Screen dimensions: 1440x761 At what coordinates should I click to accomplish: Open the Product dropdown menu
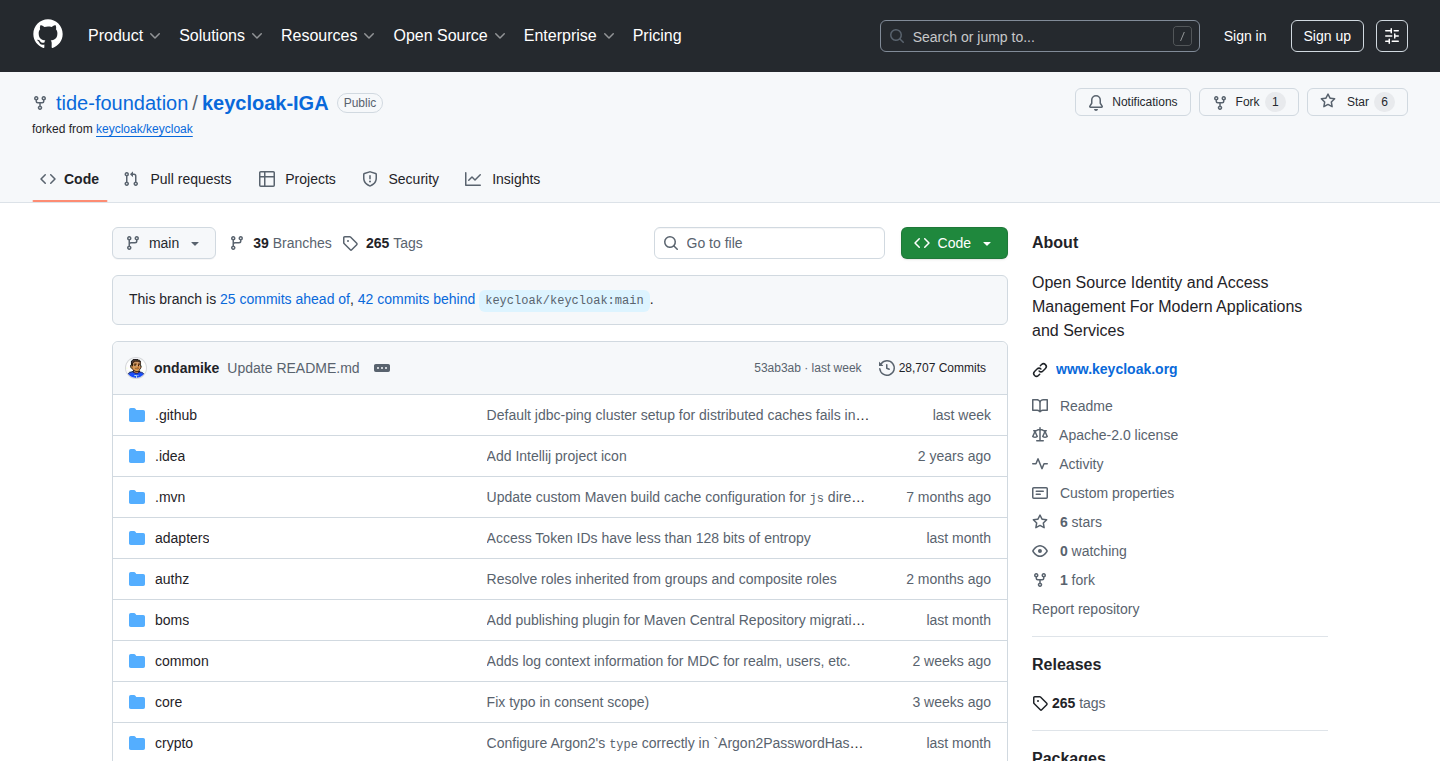click(x=124, y=36)
